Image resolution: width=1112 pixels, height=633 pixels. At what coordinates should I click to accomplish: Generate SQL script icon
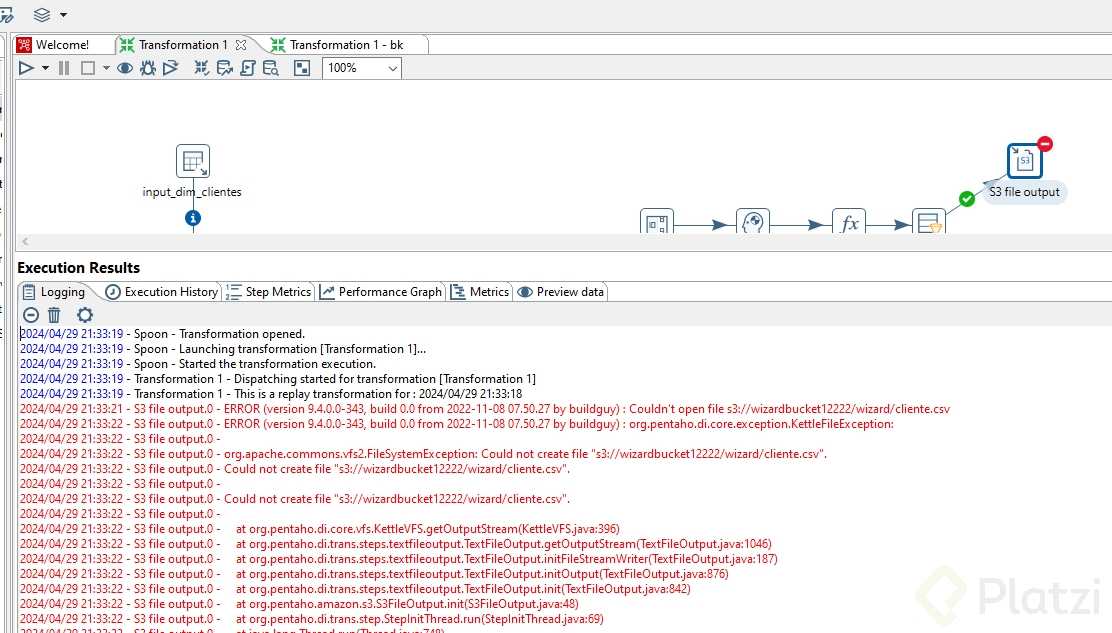pyautogui.click(x=248, y=68)
